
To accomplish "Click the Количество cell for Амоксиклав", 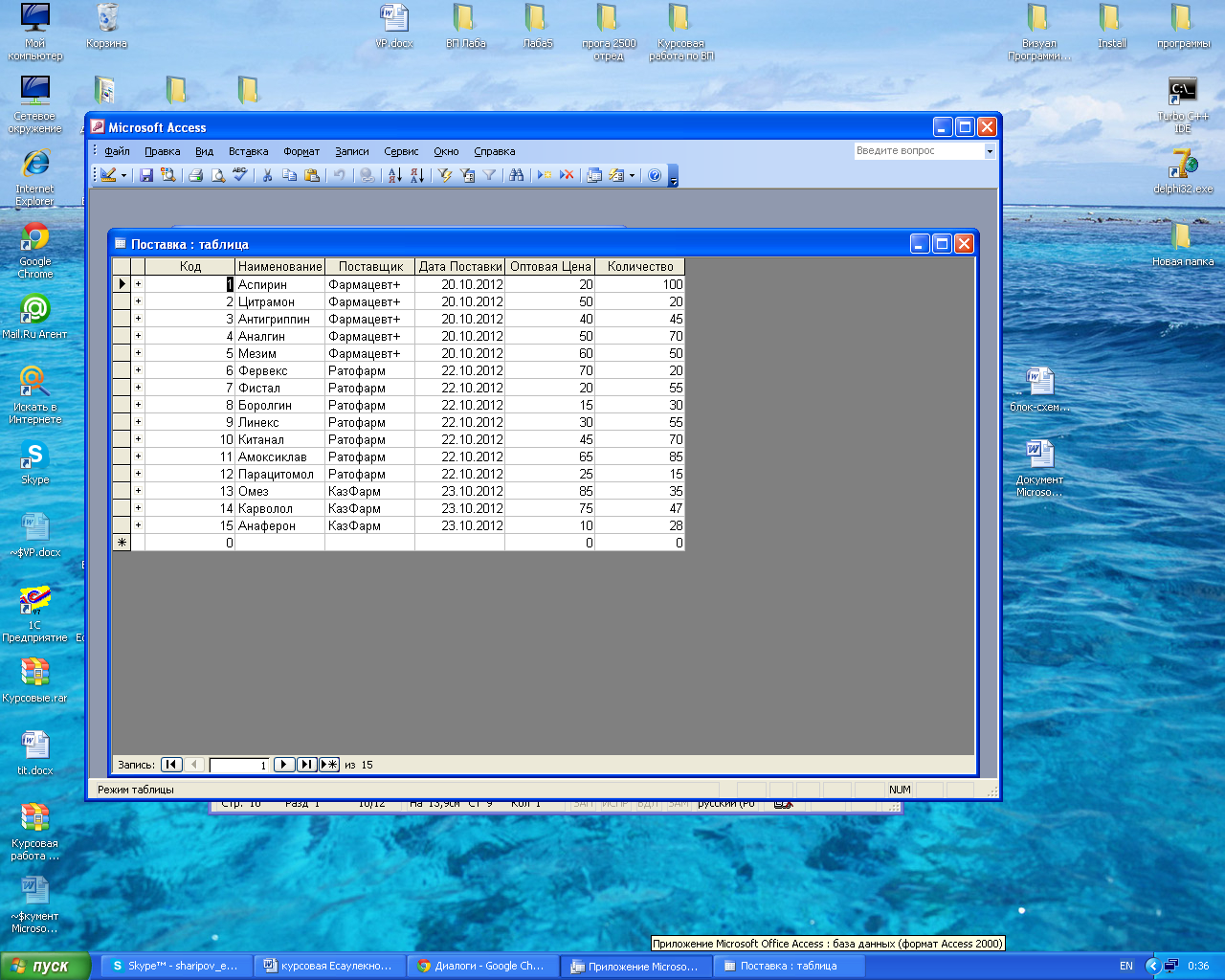I will pos(639,457).
